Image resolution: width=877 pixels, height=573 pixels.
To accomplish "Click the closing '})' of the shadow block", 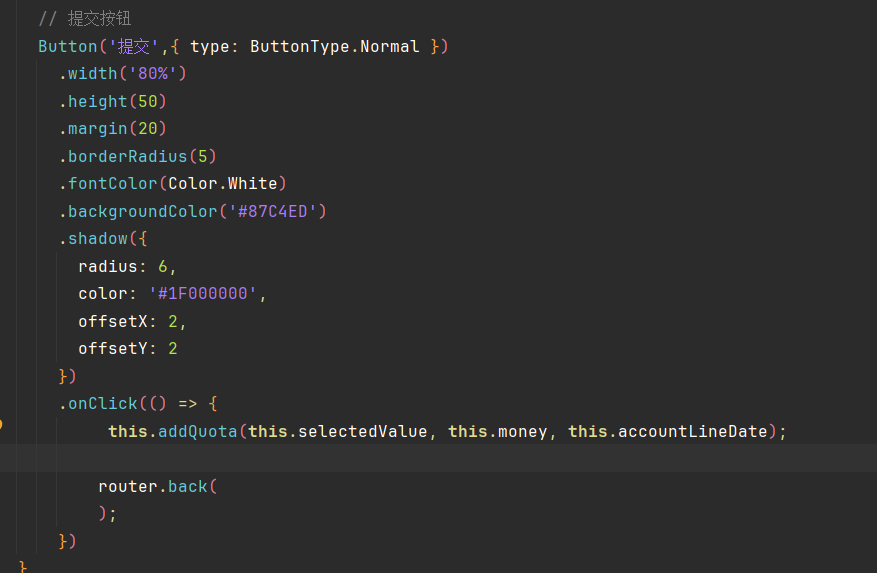I will pyautogui.click(x=67, y=376).
